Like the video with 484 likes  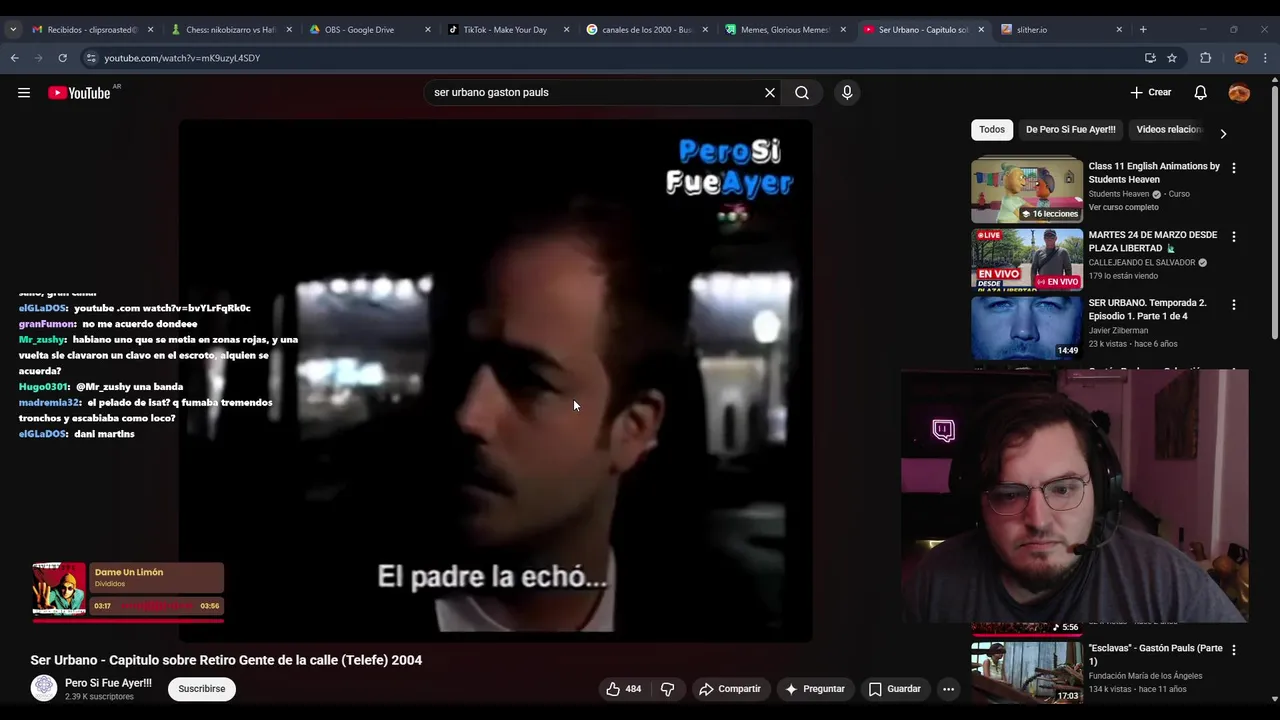pyautogui.click(x=623, y=689)
